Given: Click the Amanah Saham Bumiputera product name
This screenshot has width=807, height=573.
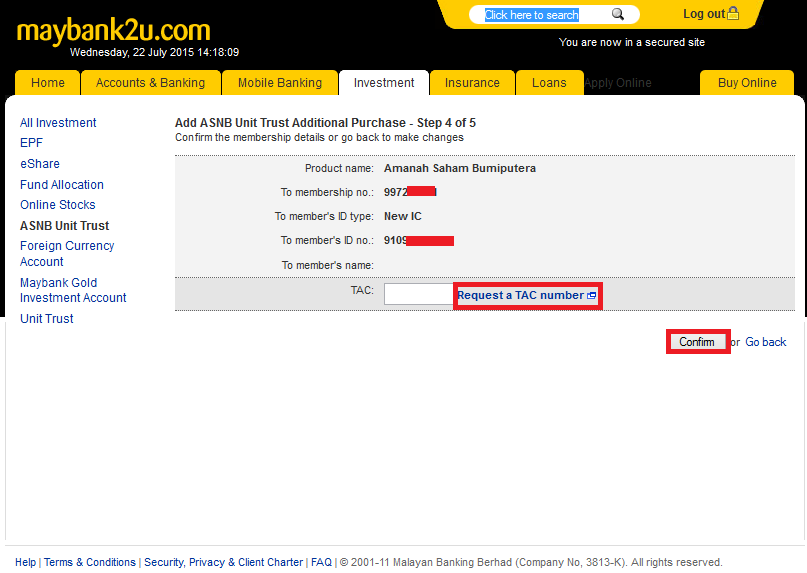Looking at the screenshot, I should pos(460,168).
